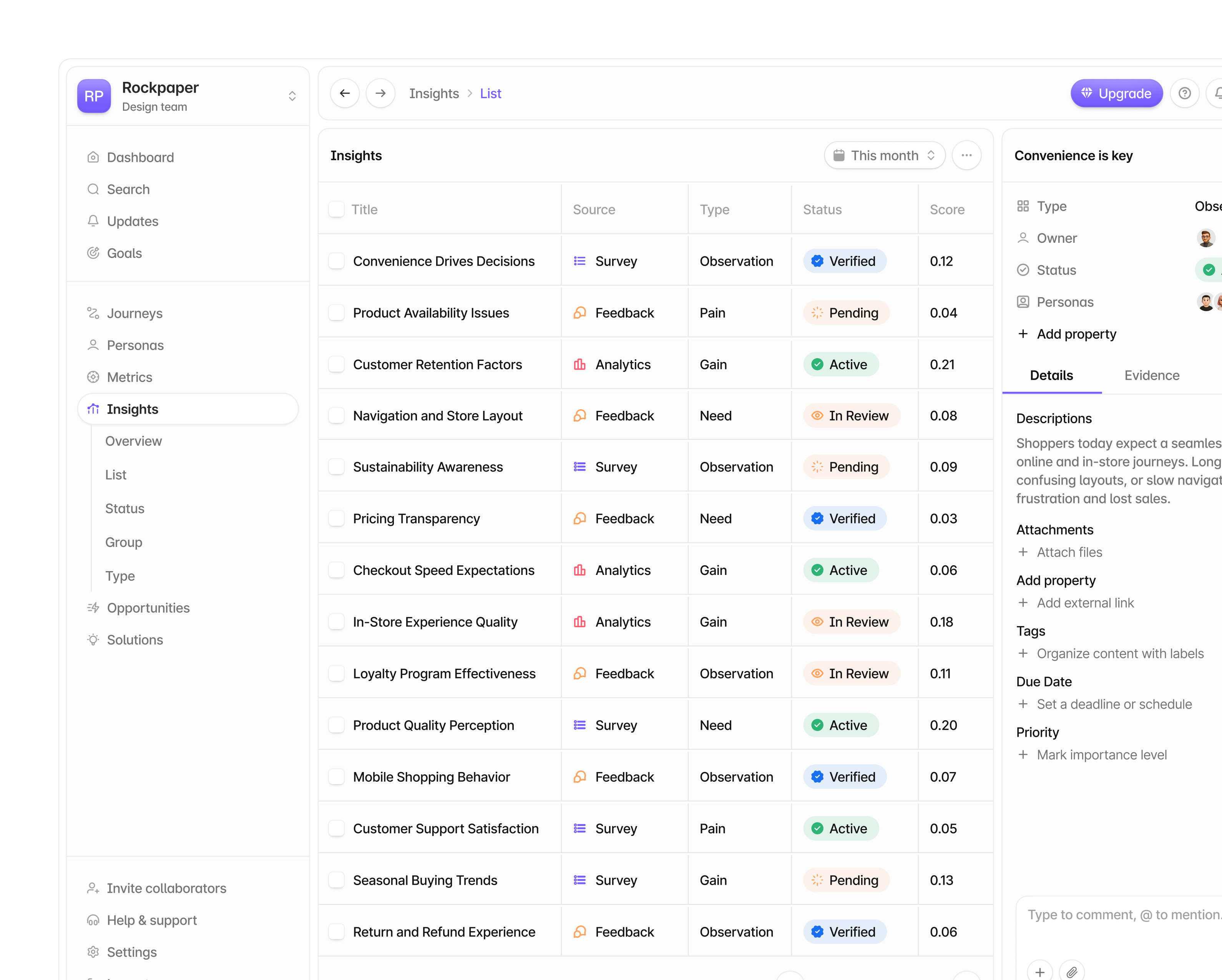1222x980 pixels.
Task: Open the List sub-item under Insights
Action: [116, 475]
